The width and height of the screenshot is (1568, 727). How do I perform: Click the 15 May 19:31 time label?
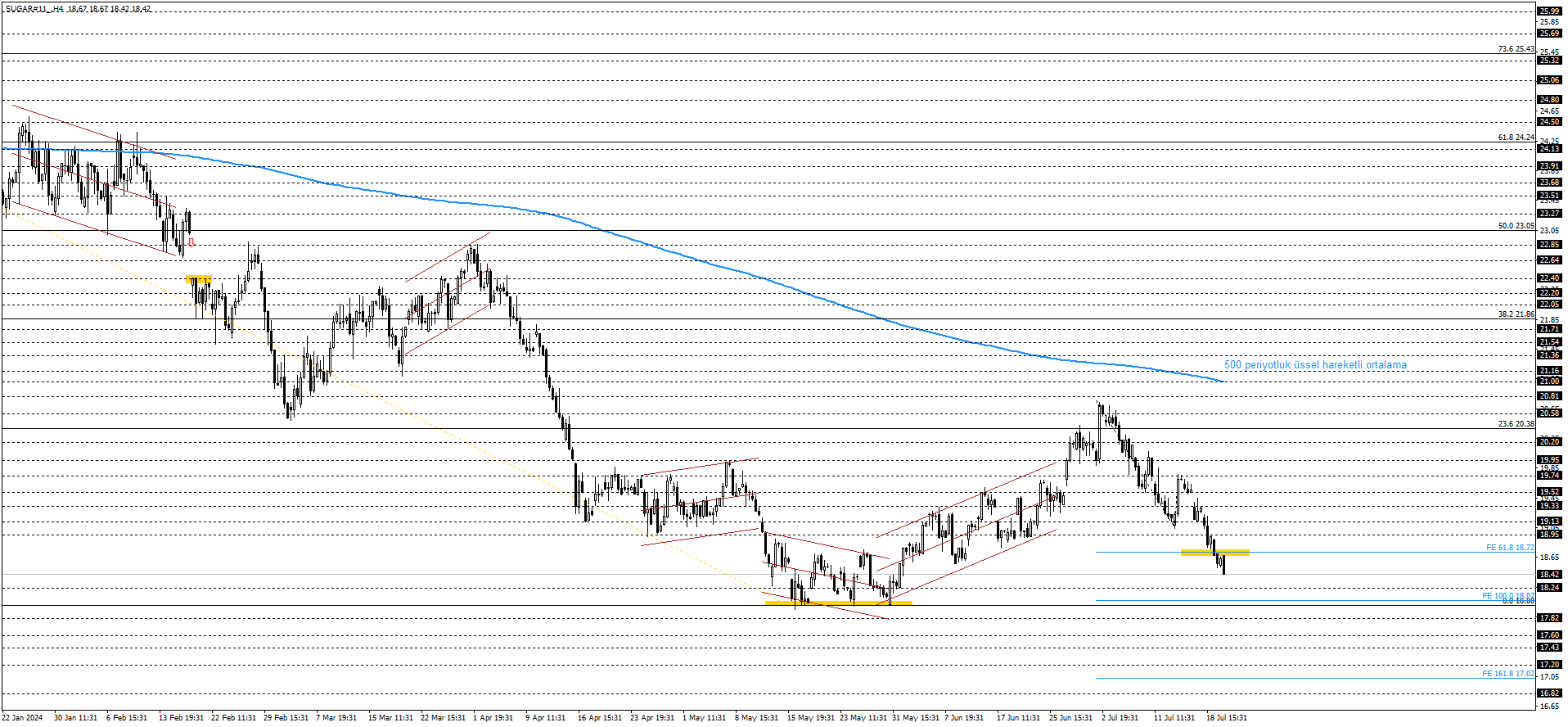[x=811, y=718]
